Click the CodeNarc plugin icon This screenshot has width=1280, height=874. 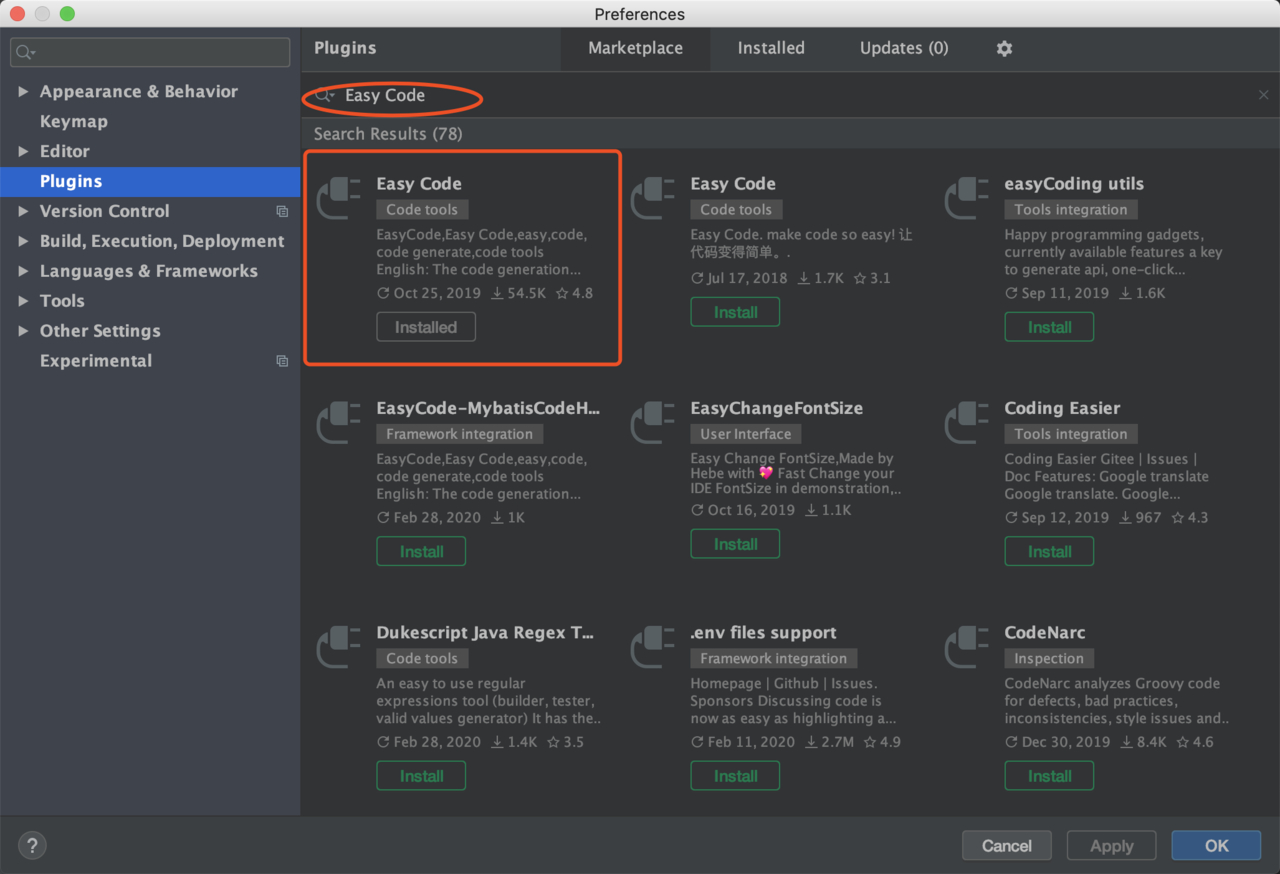coord(966,646)
